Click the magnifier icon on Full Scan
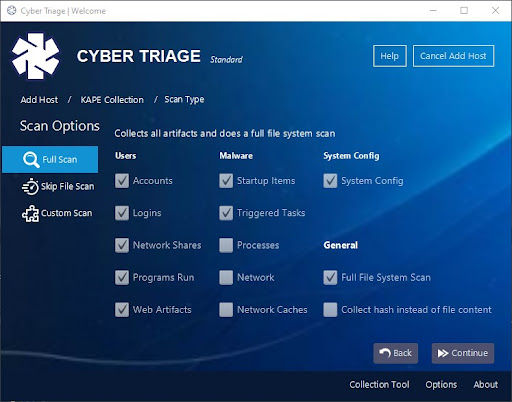The height and width of the screenshot is (402, 512). (31, 160)
